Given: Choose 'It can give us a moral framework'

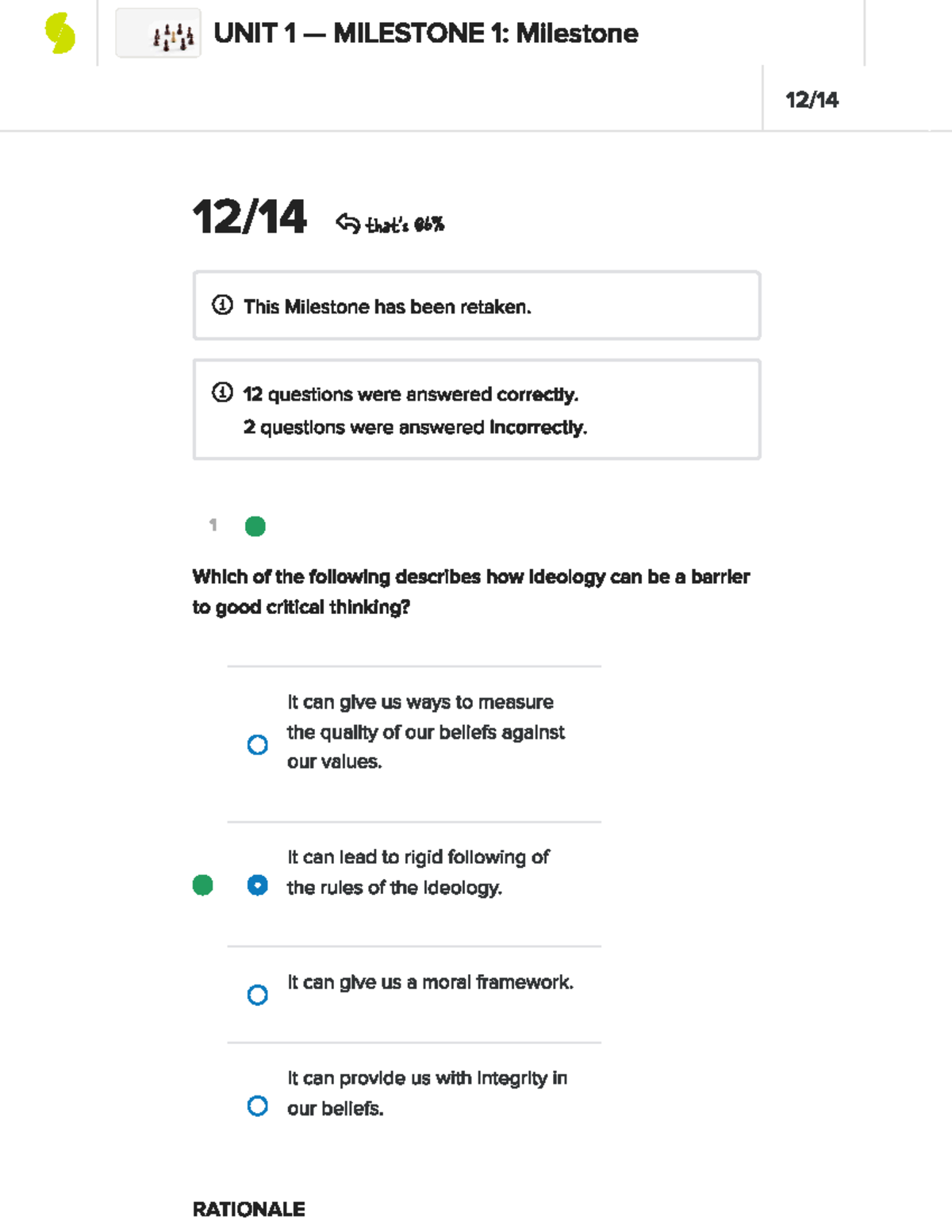Looking at the screenshot, I should tap(258, 995).
